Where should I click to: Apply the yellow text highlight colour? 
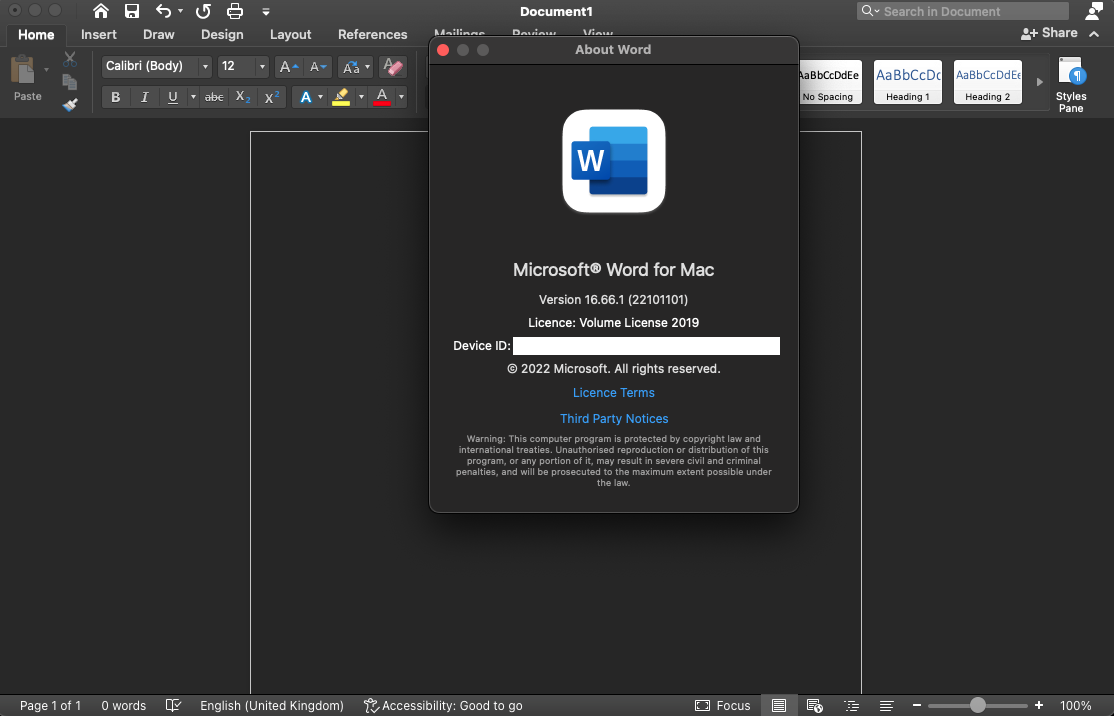(341, 97)
